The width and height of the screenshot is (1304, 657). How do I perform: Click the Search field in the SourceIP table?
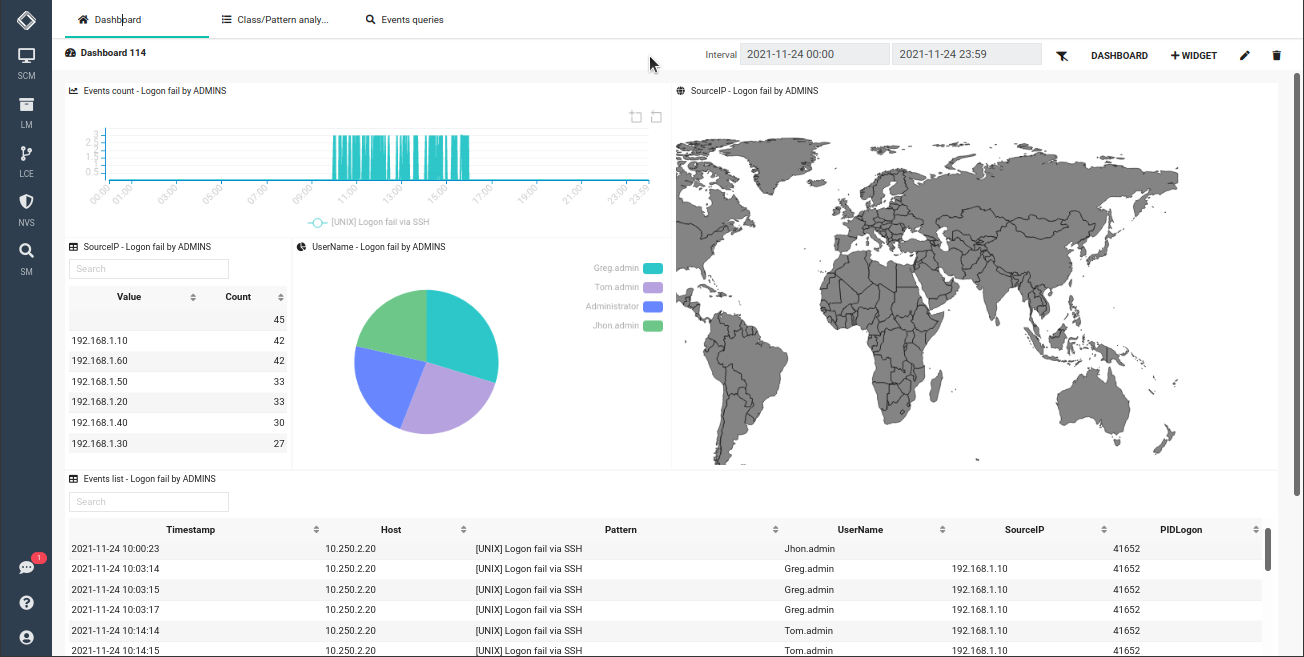148,269
